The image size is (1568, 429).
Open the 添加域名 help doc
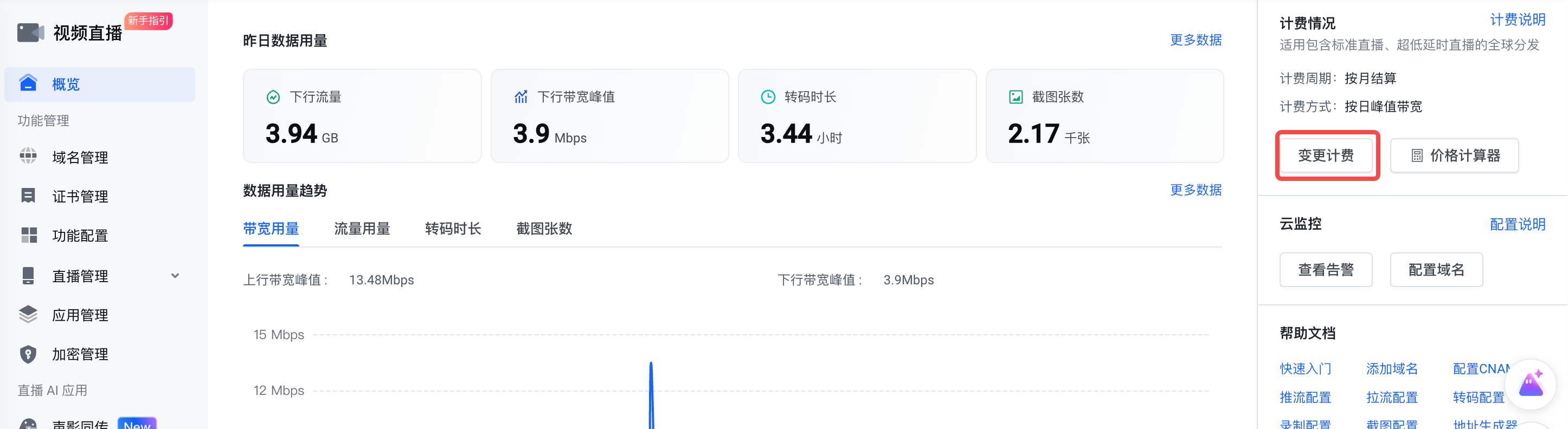pyautogui.click(x=1391, y=369)
